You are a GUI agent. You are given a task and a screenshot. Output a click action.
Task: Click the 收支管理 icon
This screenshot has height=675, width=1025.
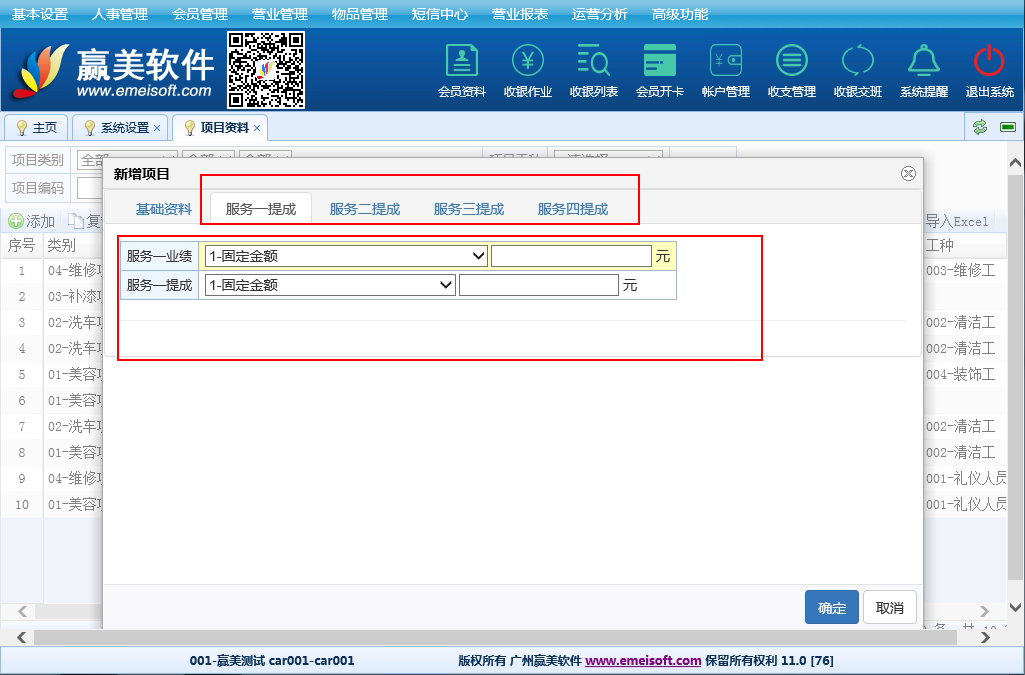(x=791, y=62)
